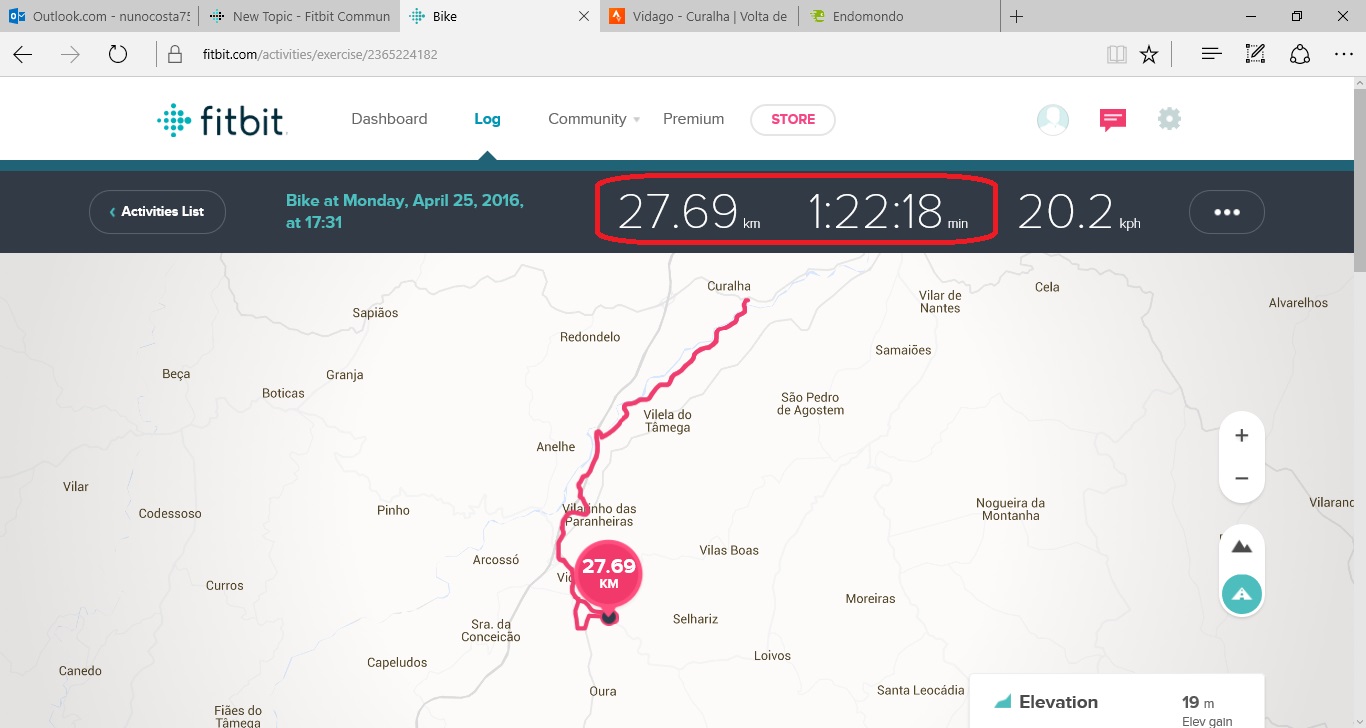
Task: Open reading view icon
Action: tap(1117, 54)
